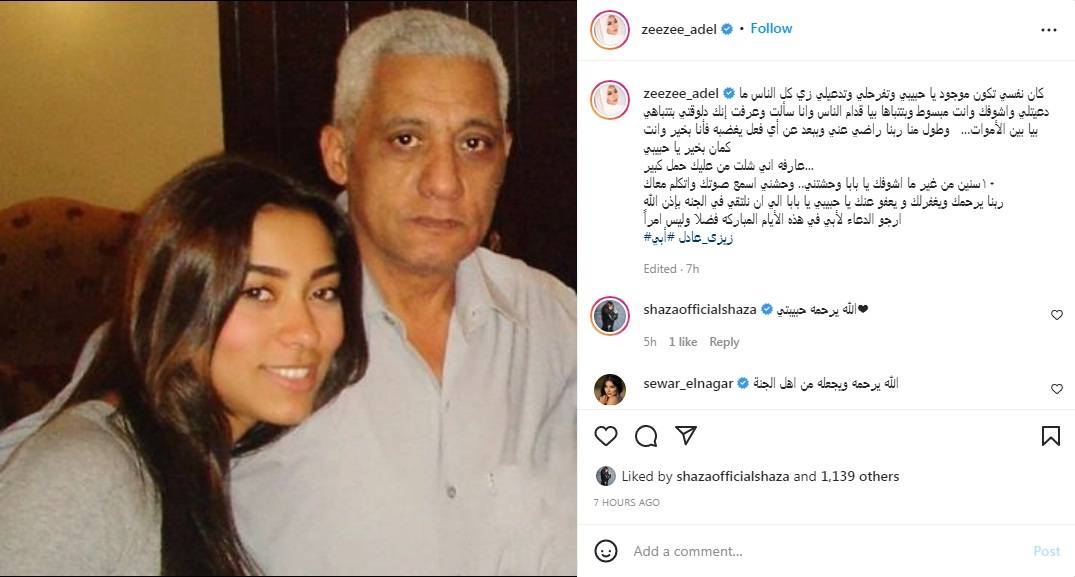Share post via paper plane icon

pyautogui.click(x=686, y=435)
